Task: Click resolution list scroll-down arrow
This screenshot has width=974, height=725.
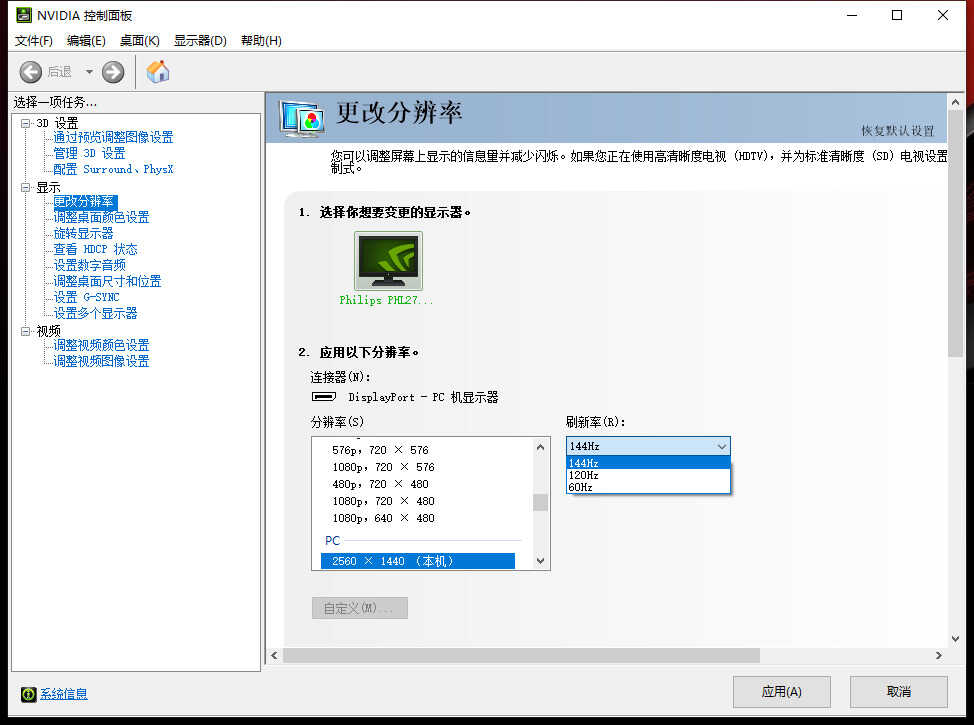Action: 540,561
